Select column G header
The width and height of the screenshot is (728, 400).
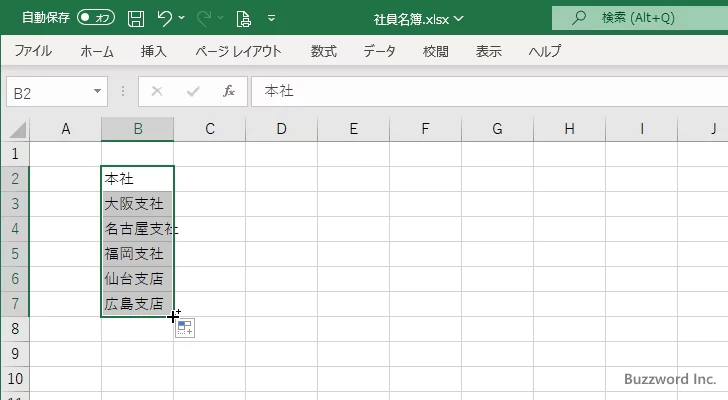coord(497,129)
